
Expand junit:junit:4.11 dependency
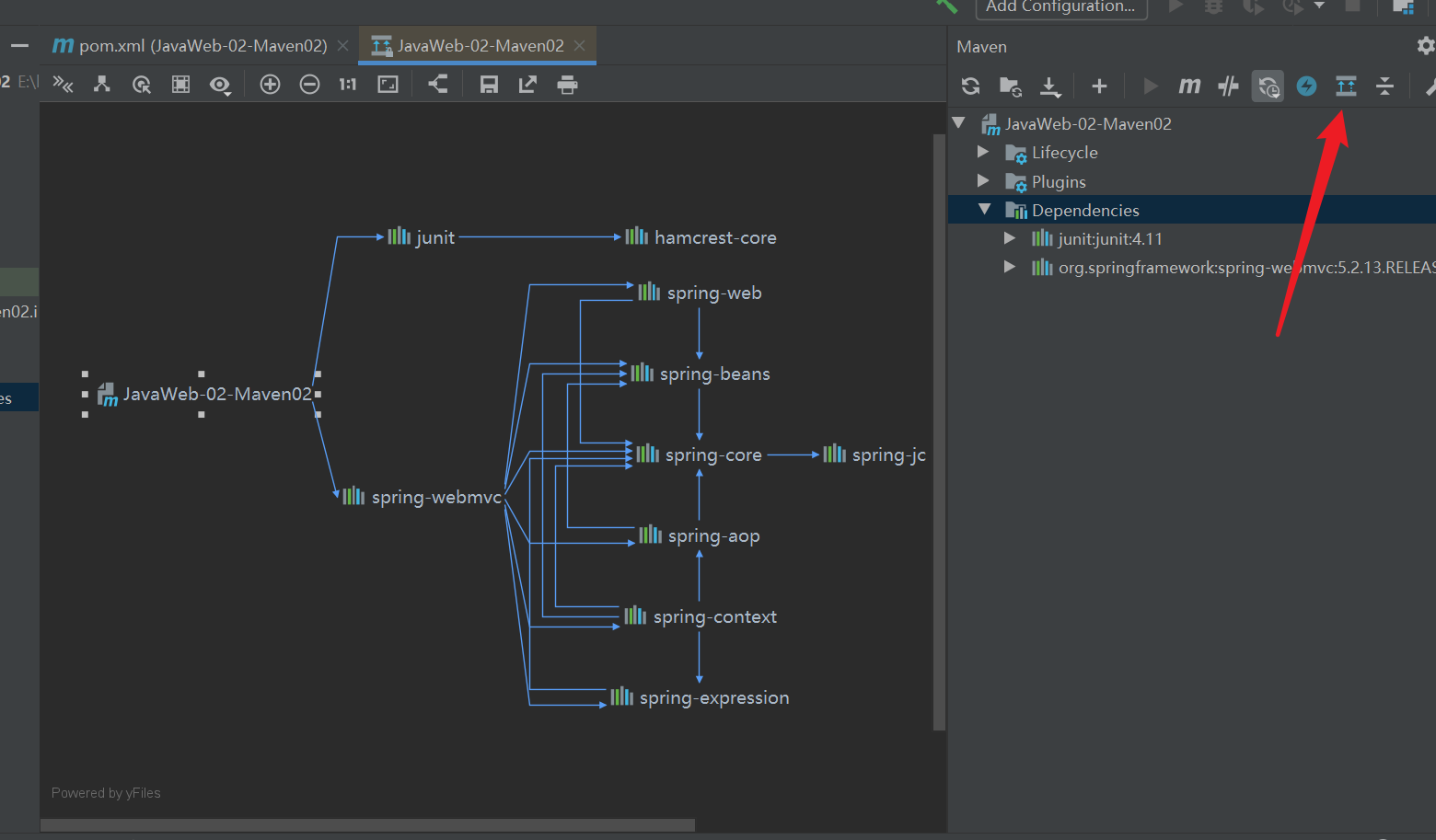pos(1010,238)
